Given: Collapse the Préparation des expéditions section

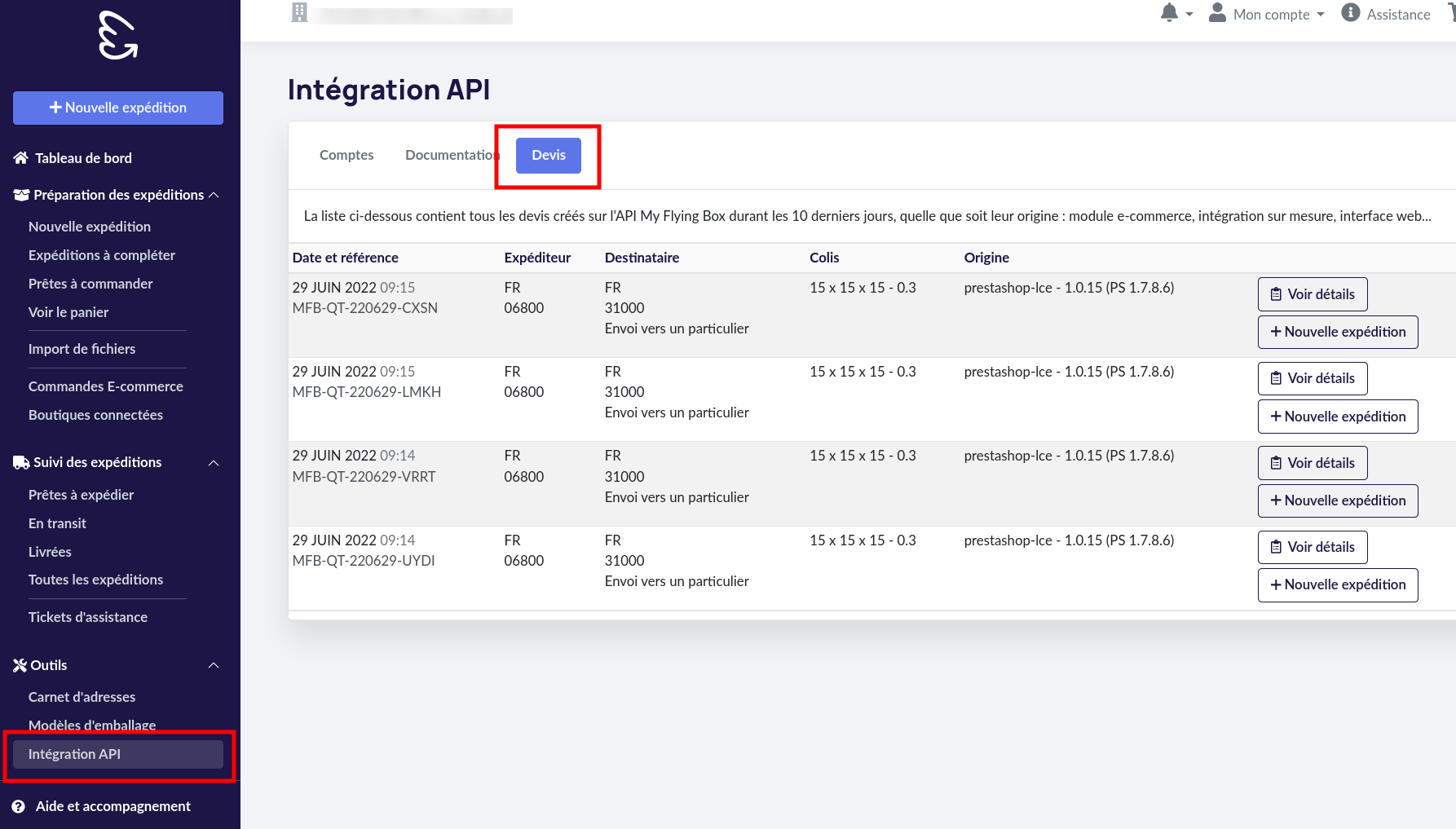Looking at the screenshot, I should [x=214, y=195].
